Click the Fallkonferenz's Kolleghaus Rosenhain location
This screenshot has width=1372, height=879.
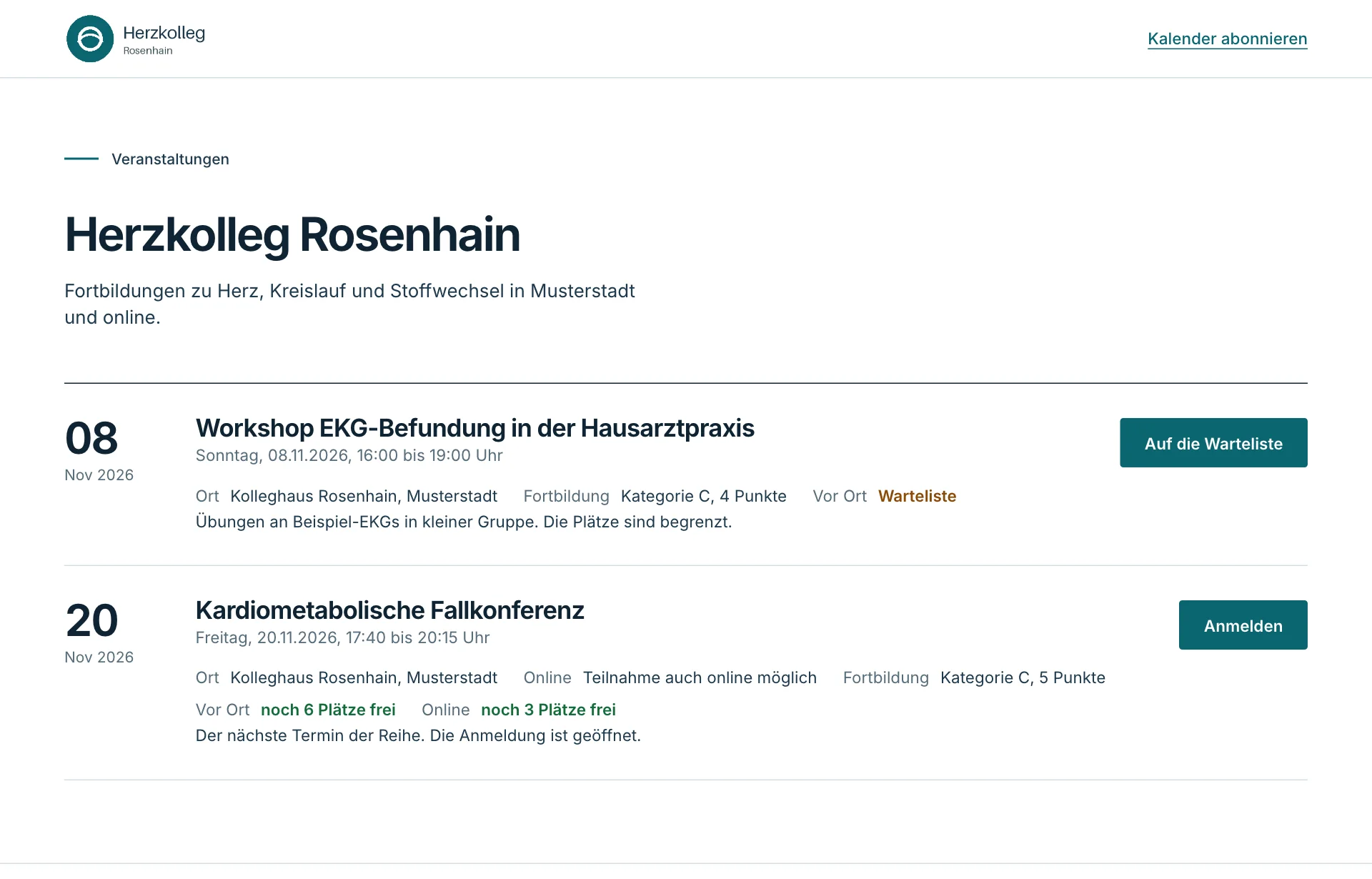coord(364,677)
